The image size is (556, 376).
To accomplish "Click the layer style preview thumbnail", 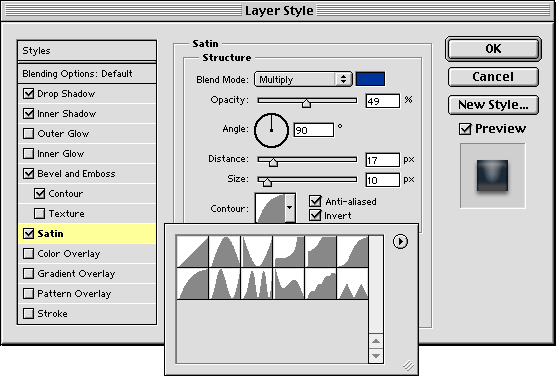I will point(493,176).
